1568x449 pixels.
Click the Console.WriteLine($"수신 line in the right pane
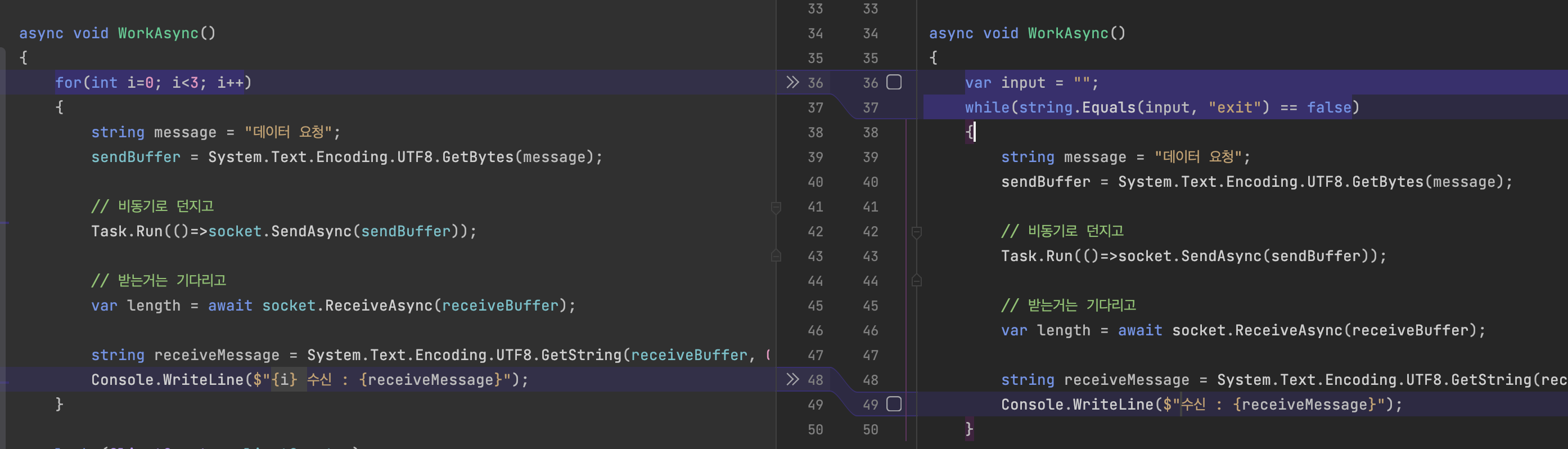(1201, 405)
